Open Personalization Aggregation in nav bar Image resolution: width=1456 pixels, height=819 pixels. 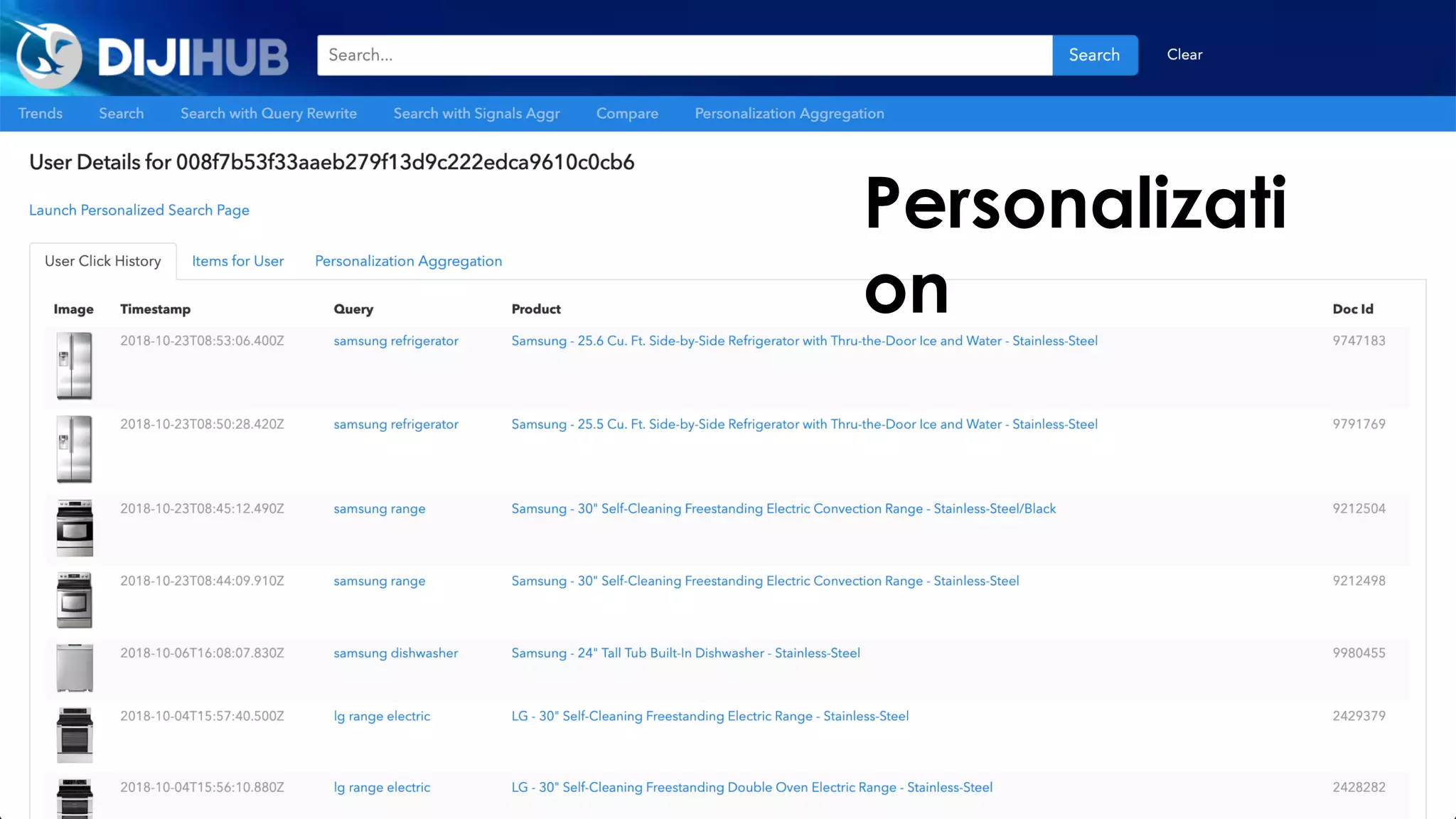tap(789, 114)
